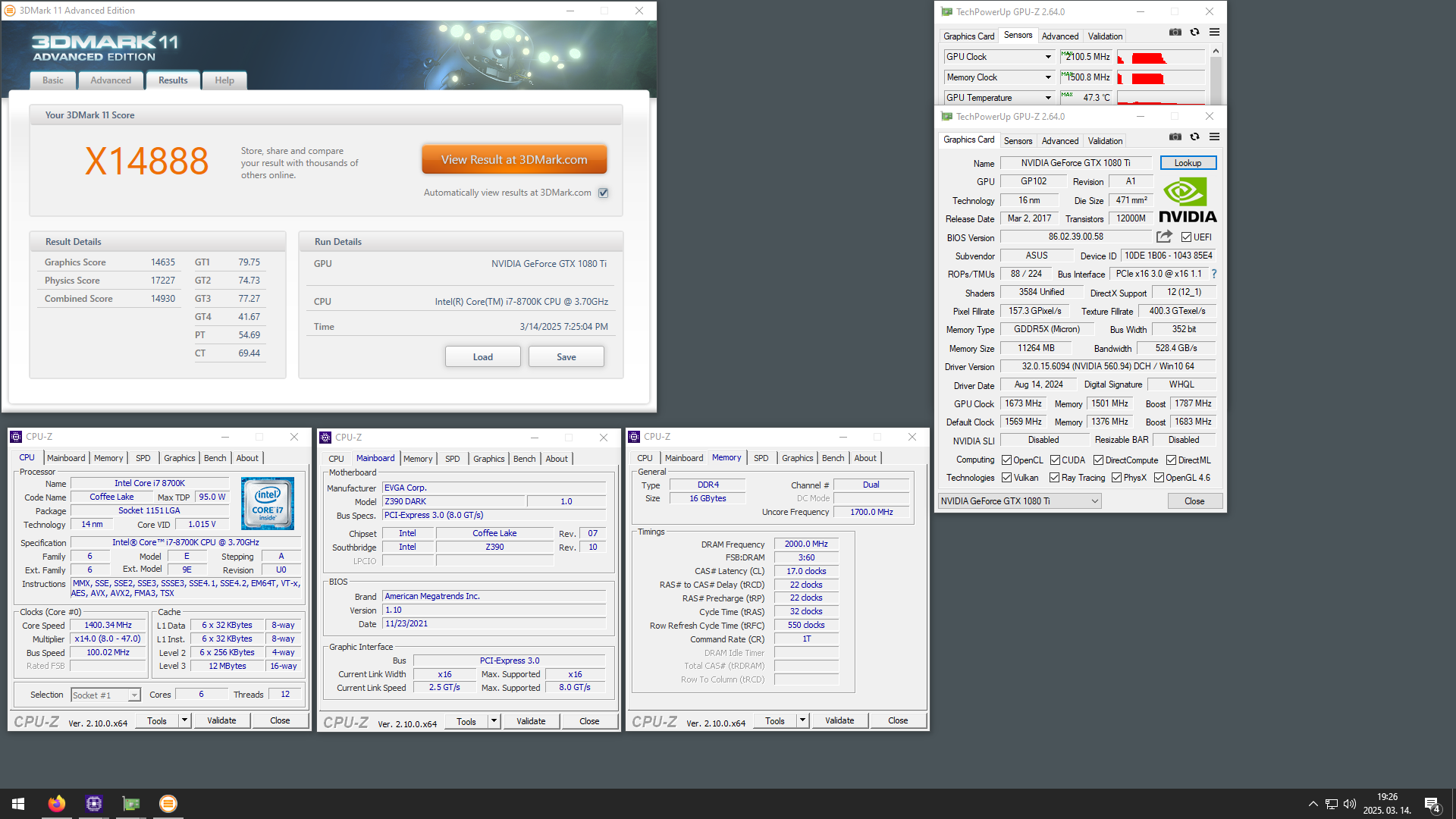This screenshot has height=819, width=1456.
Task: Toggle the CUDA checkbox
Action: coord(1055,460)
